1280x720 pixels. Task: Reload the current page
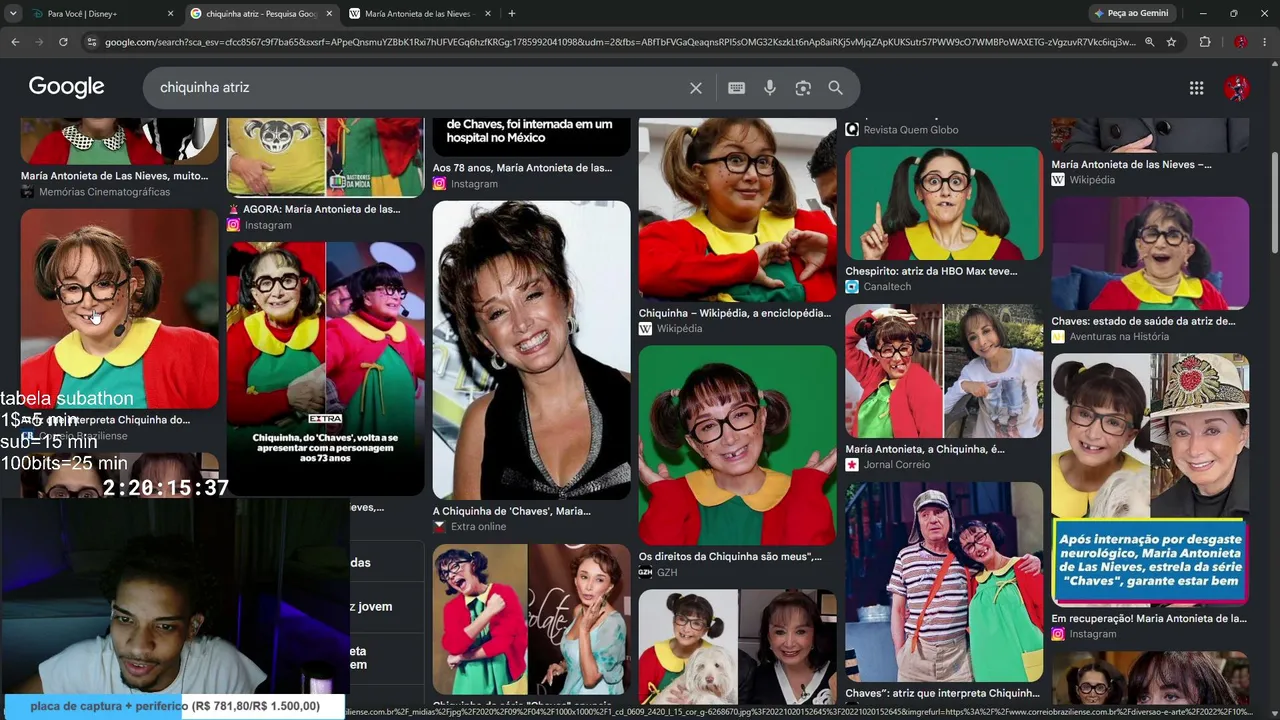tap(63, 42)
